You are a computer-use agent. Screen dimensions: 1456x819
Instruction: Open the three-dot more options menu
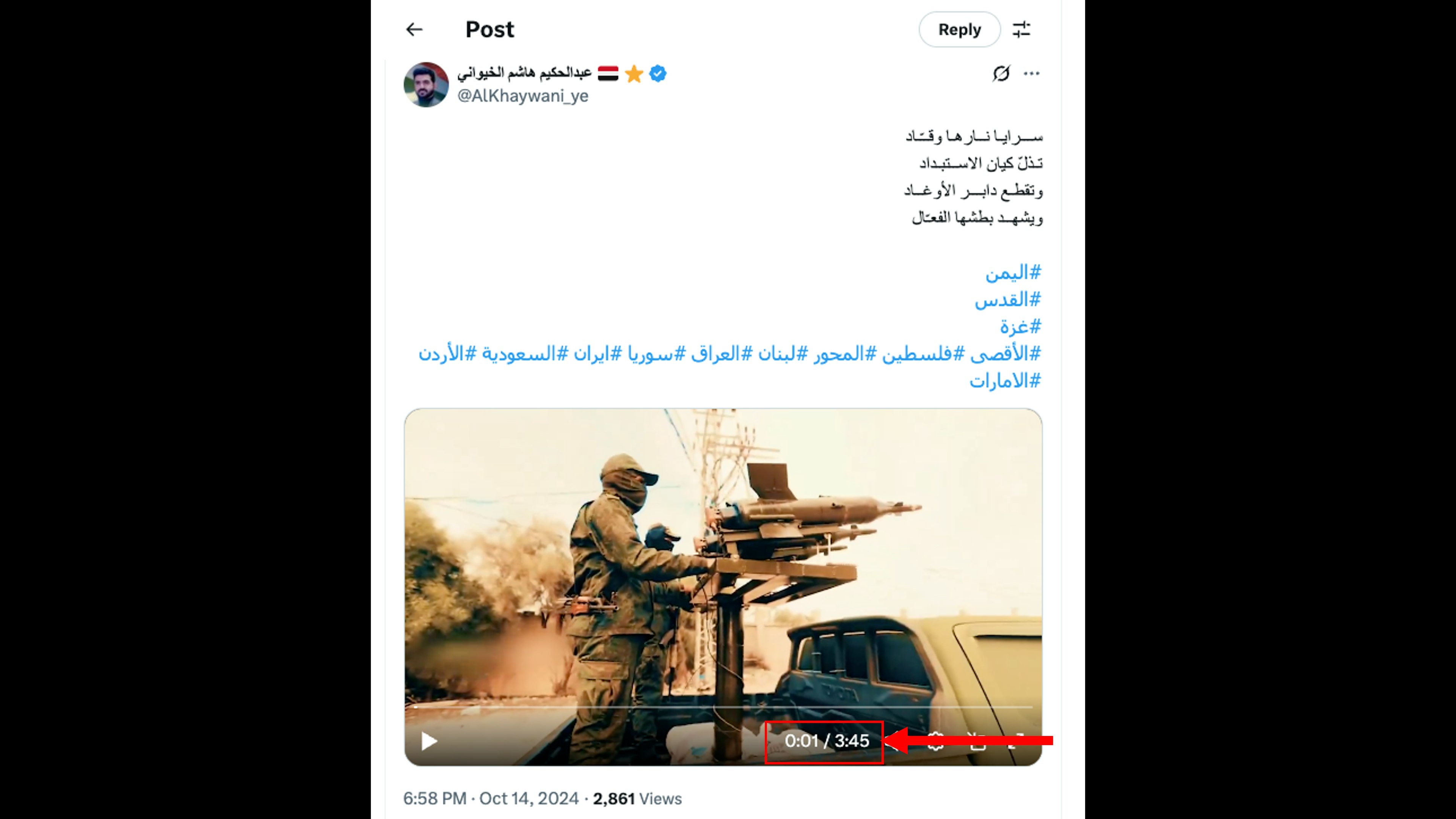pos(1031,74)
